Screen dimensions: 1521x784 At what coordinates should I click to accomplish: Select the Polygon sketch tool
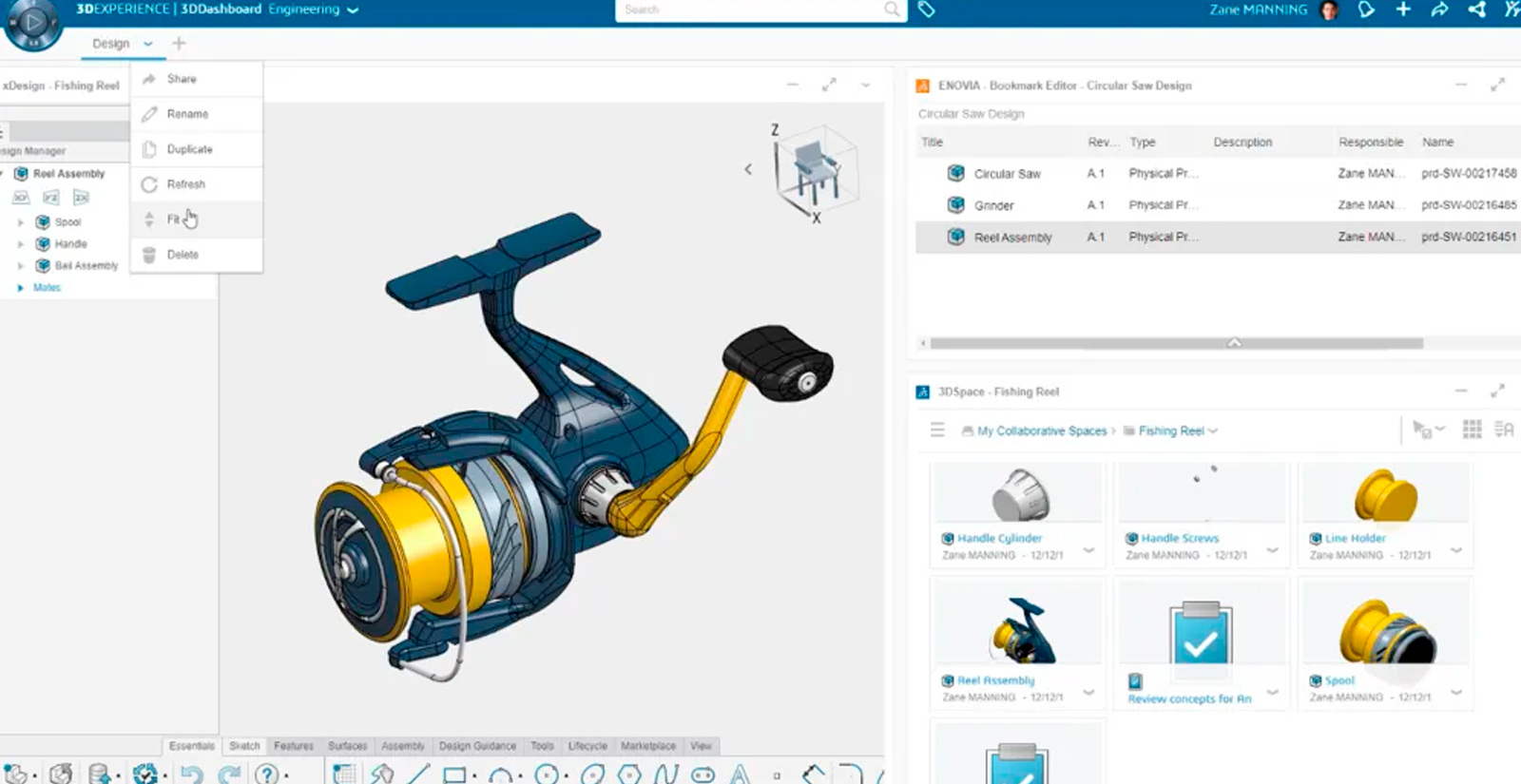click(x=628, y=774)
